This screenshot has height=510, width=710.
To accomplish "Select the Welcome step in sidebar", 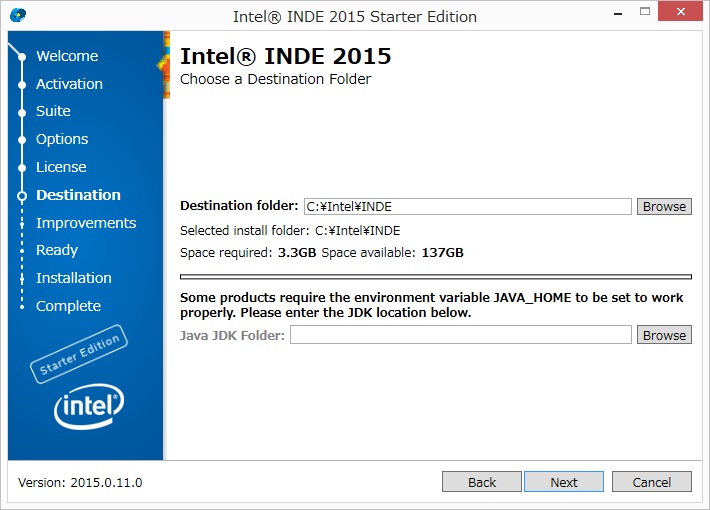I will [67, 56].
